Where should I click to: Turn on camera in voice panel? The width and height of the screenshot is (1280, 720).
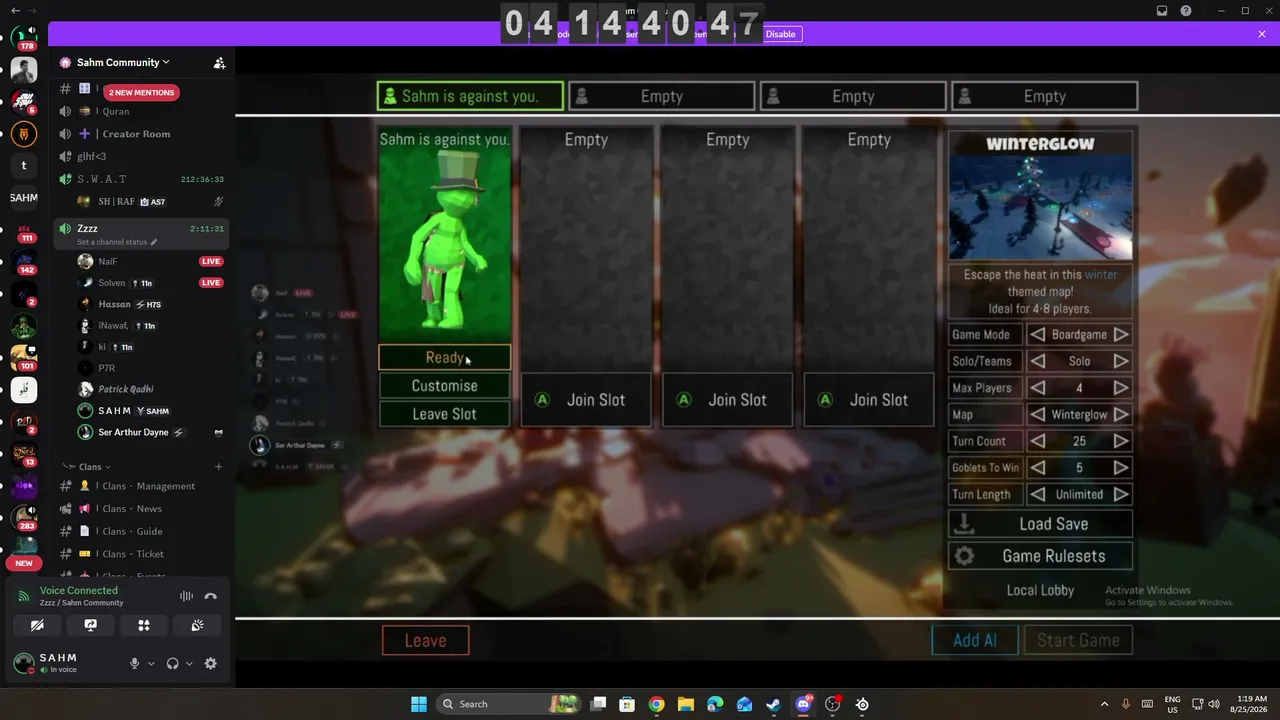37,626
